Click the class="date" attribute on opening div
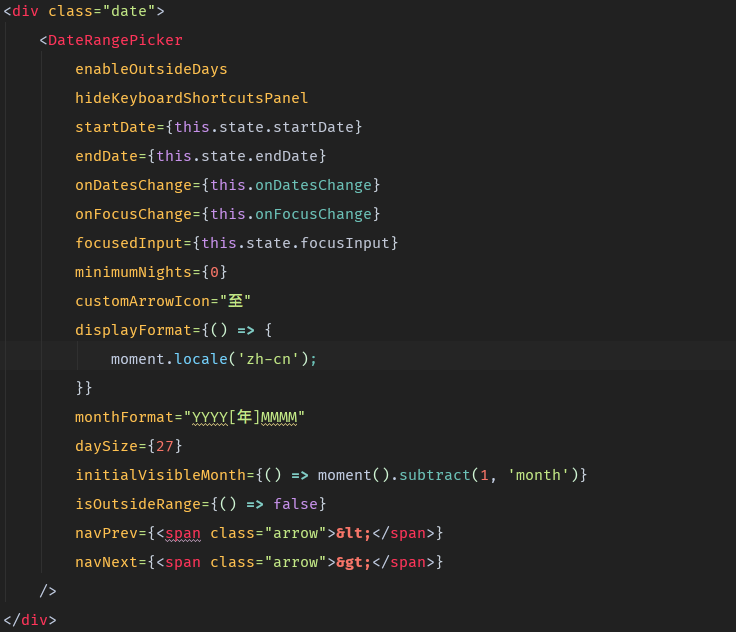 pyautogui.click(x=101, y=11)
